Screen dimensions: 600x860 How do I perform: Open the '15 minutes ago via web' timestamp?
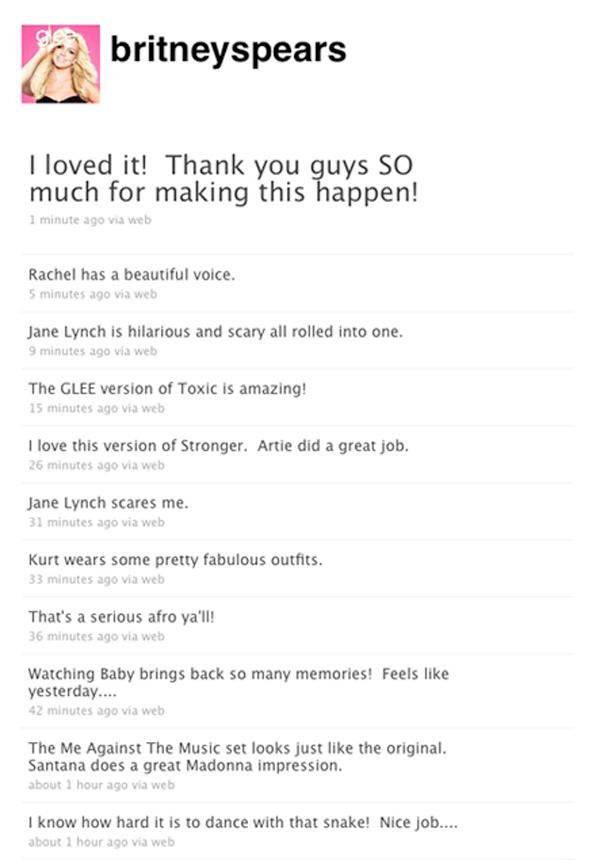coord(97,408)
